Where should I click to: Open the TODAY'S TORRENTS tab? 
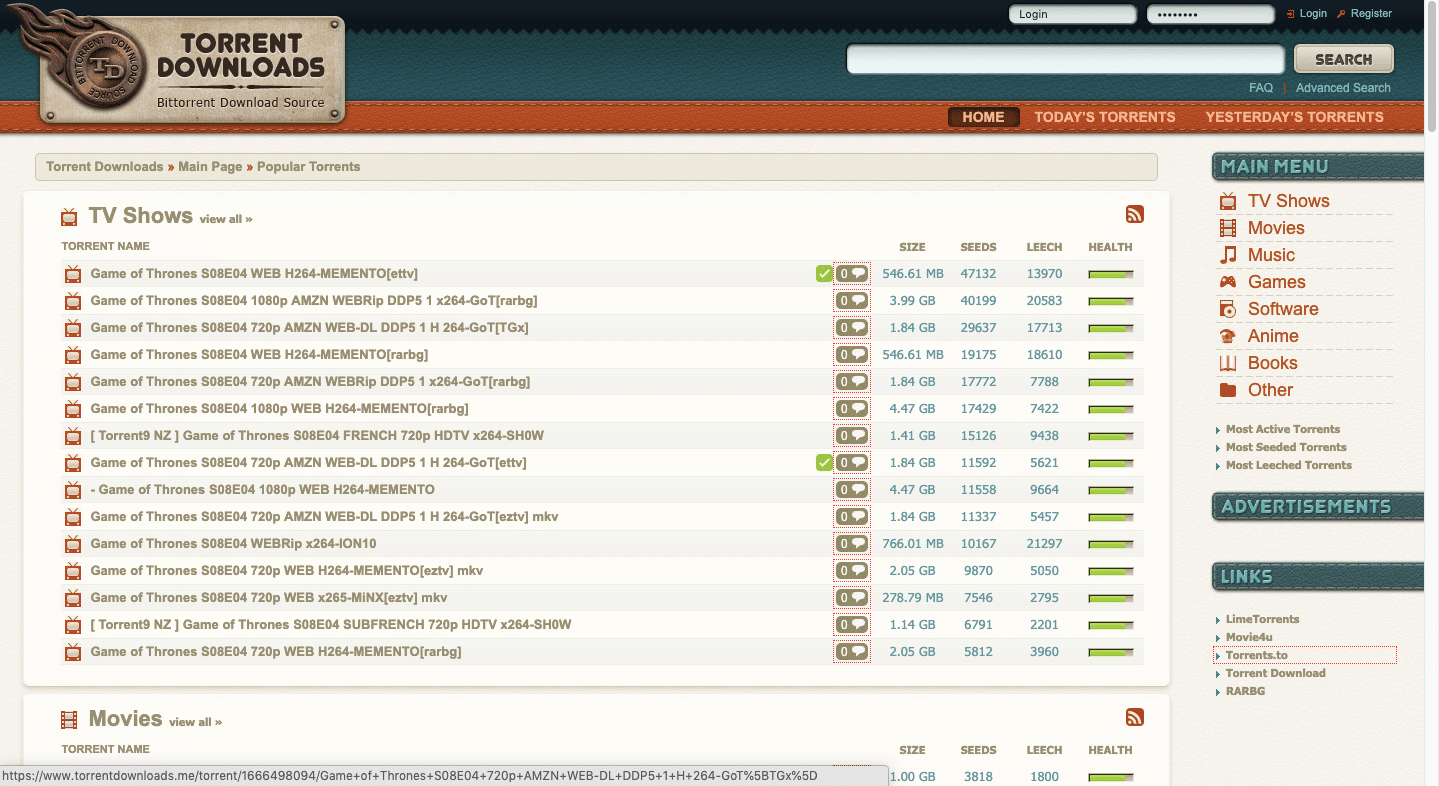pyautogui.click(x=1105, y=117)
